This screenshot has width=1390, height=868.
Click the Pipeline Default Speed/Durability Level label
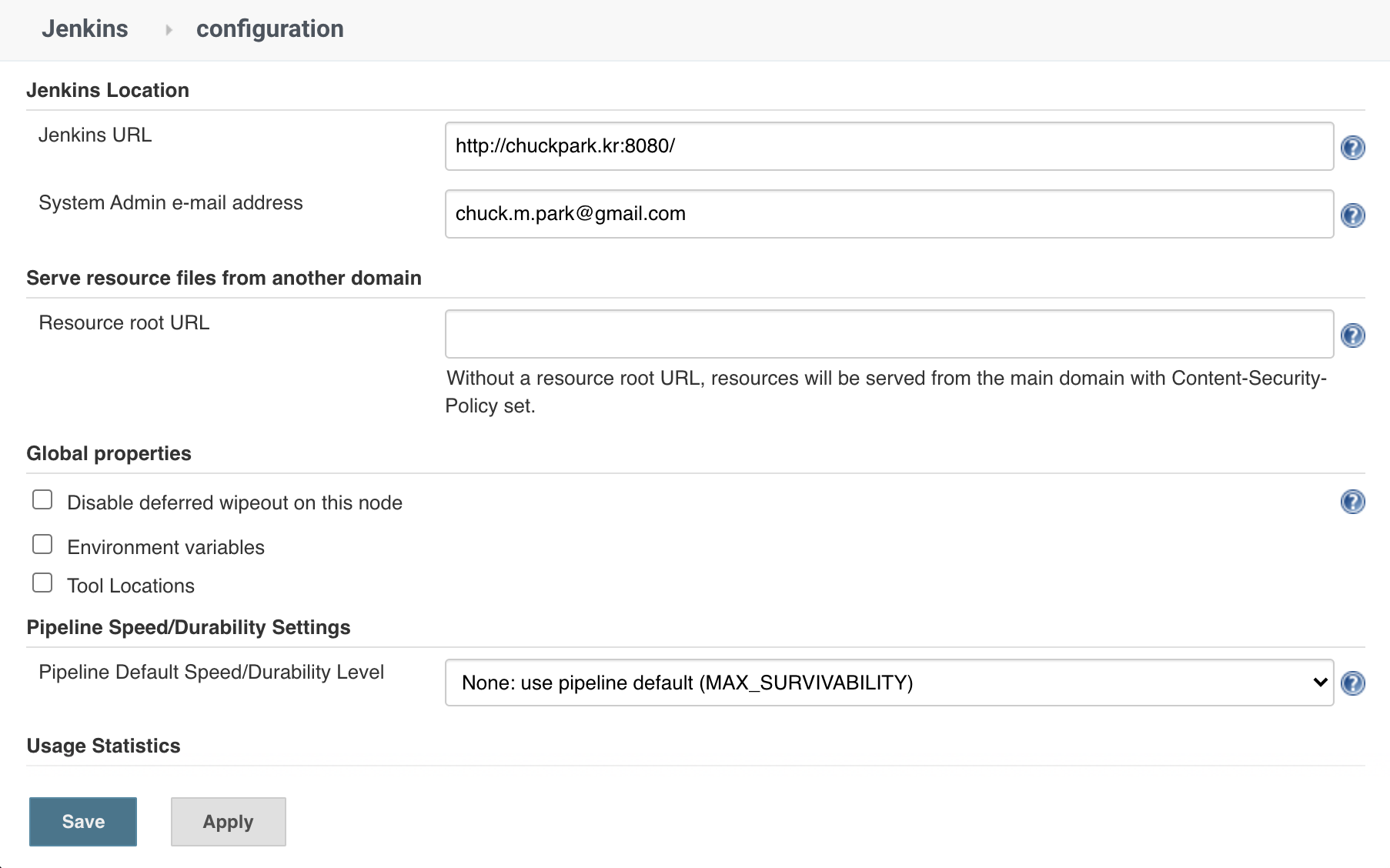point(211,672)
